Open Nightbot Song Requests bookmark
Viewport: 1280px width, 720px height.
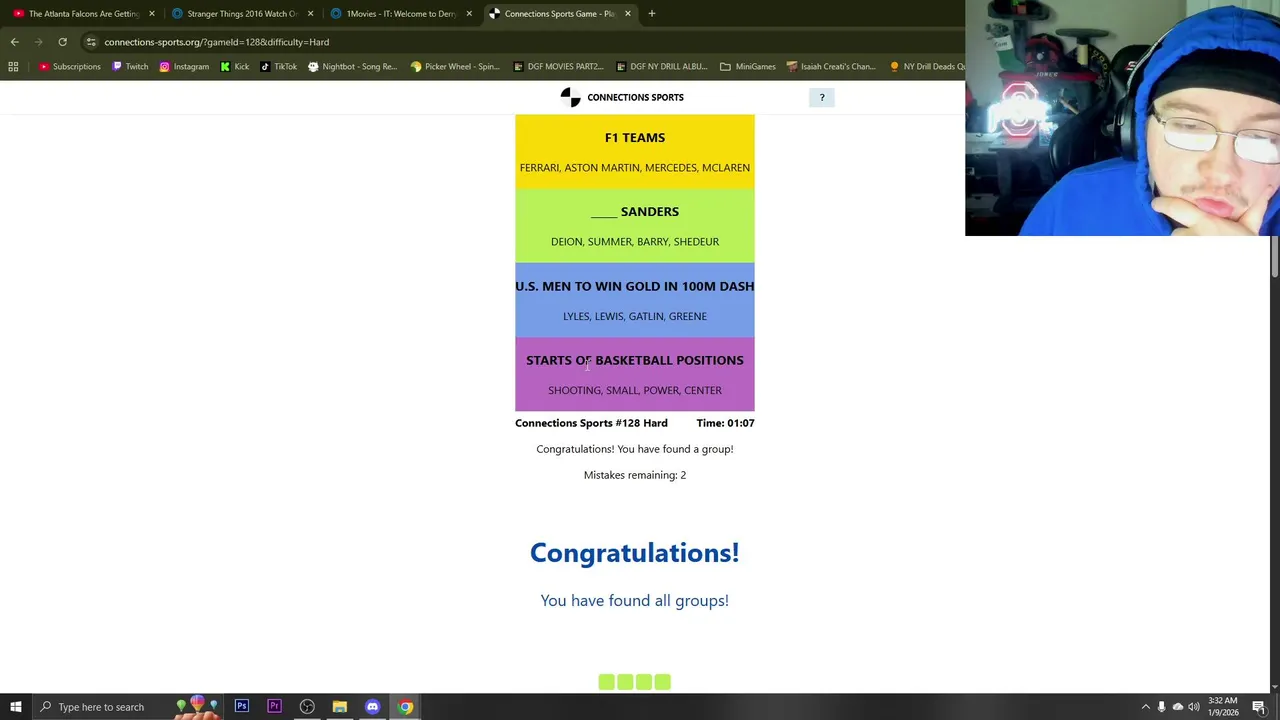352,66
